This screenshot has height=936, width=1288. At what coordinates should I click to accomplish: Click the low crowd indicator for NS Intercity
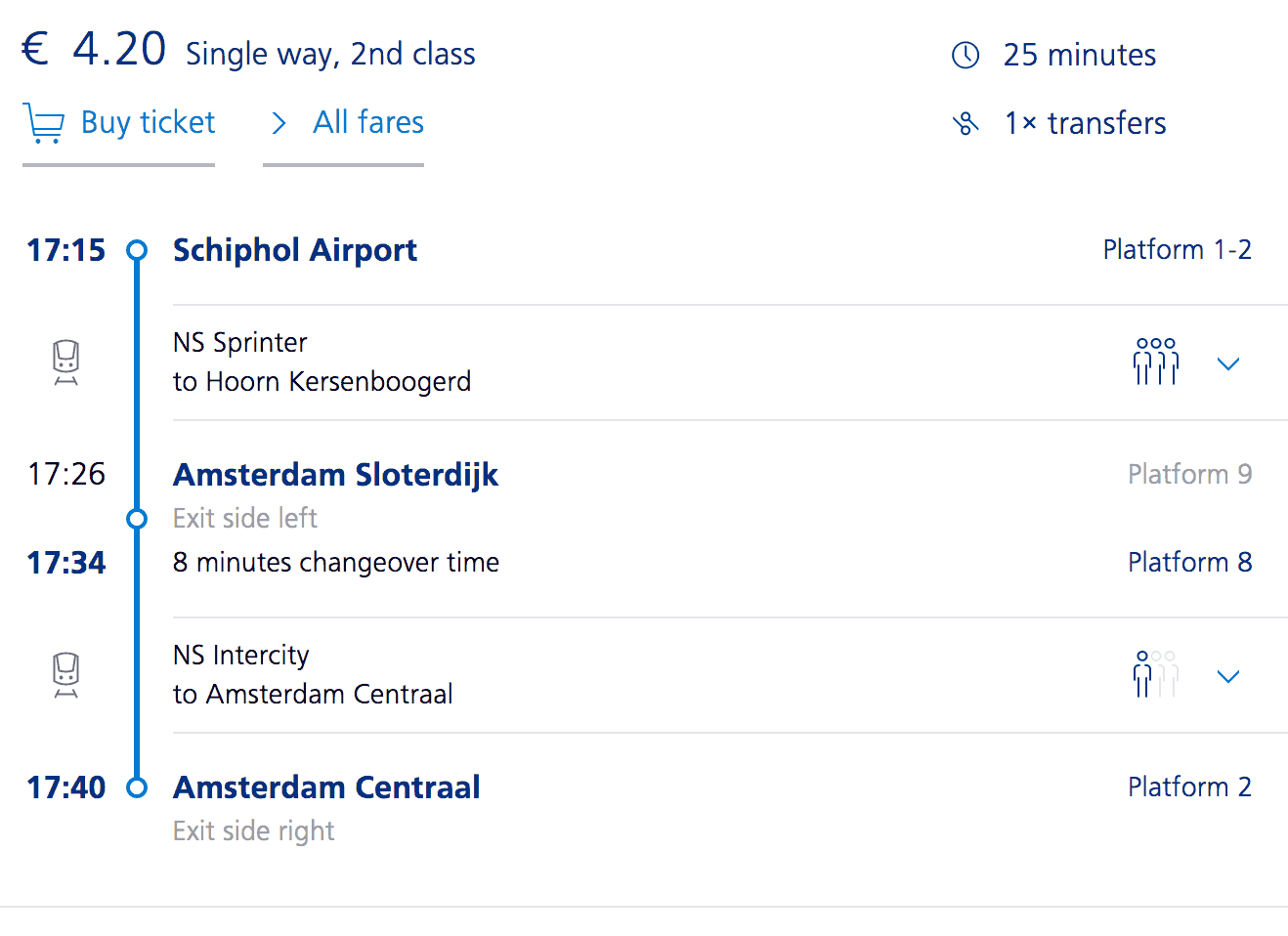pos(1155,675)
